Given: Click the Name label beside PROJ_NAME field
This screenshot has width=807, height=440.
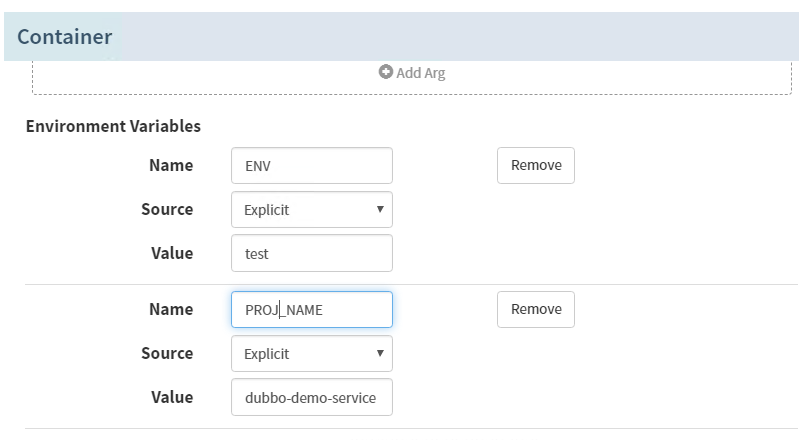Looking at the screenshot, I should coord(170,309).
